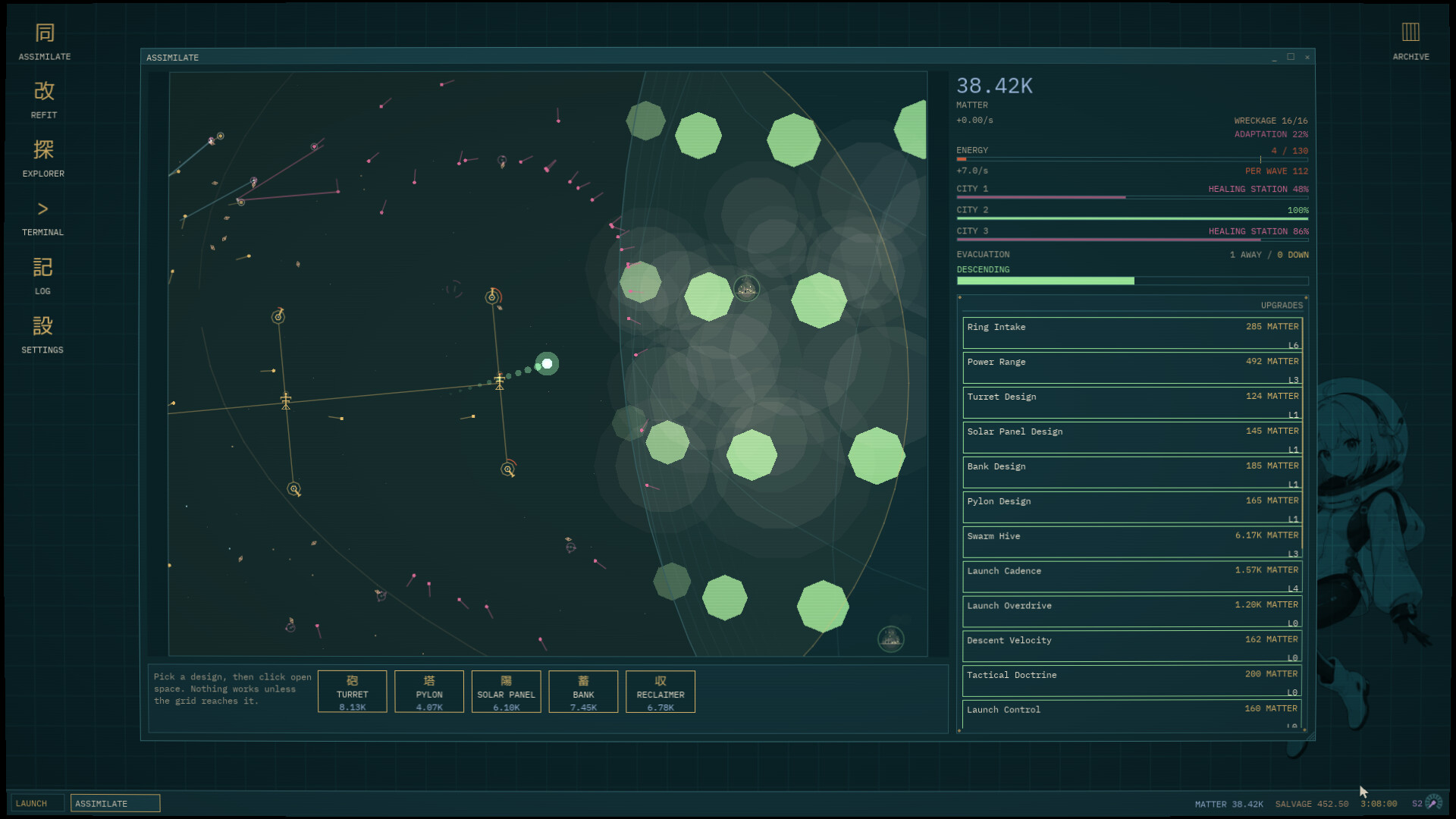
Task: Buy the Solar Panel Design upgrade
Action: [1132, 438]
